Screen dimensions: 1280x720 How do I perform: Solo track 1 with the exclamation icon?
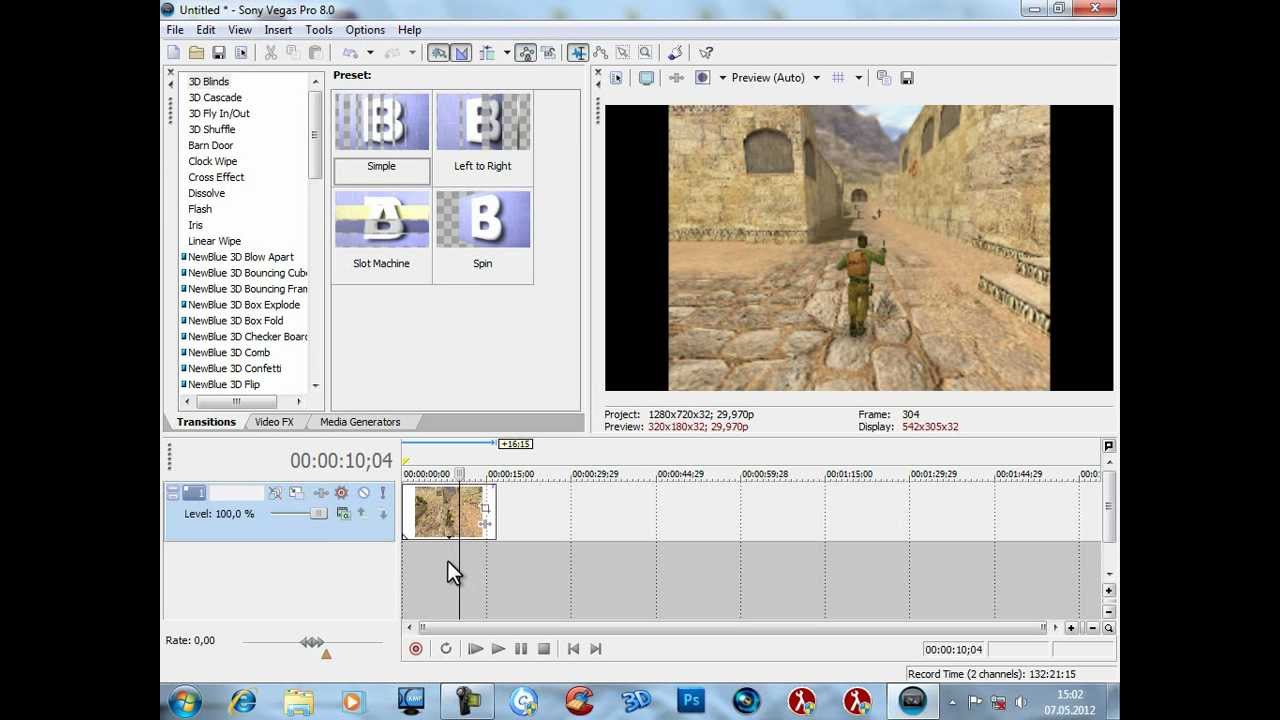382,493
